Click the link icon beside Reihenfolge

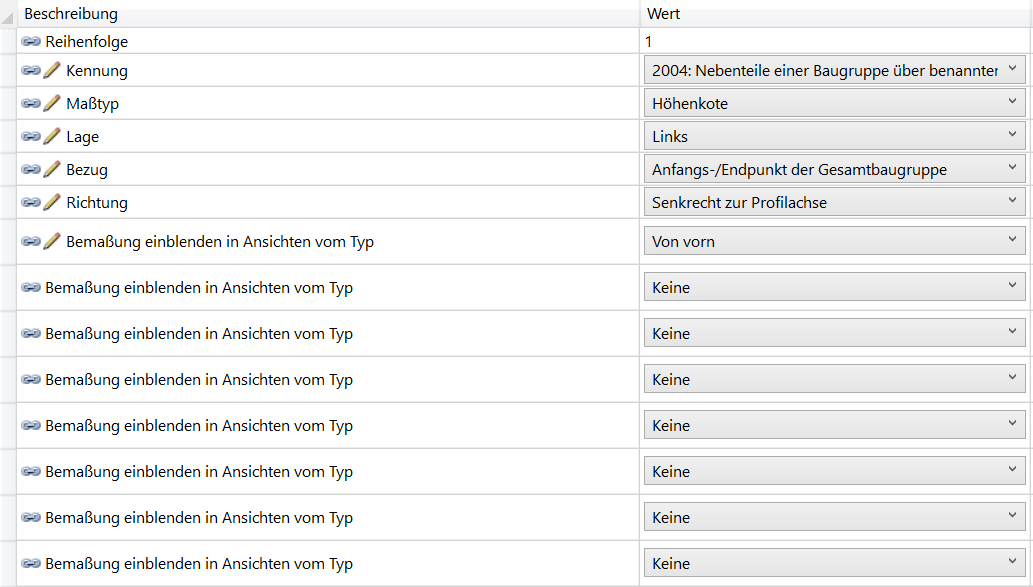[x=31, y=42]
